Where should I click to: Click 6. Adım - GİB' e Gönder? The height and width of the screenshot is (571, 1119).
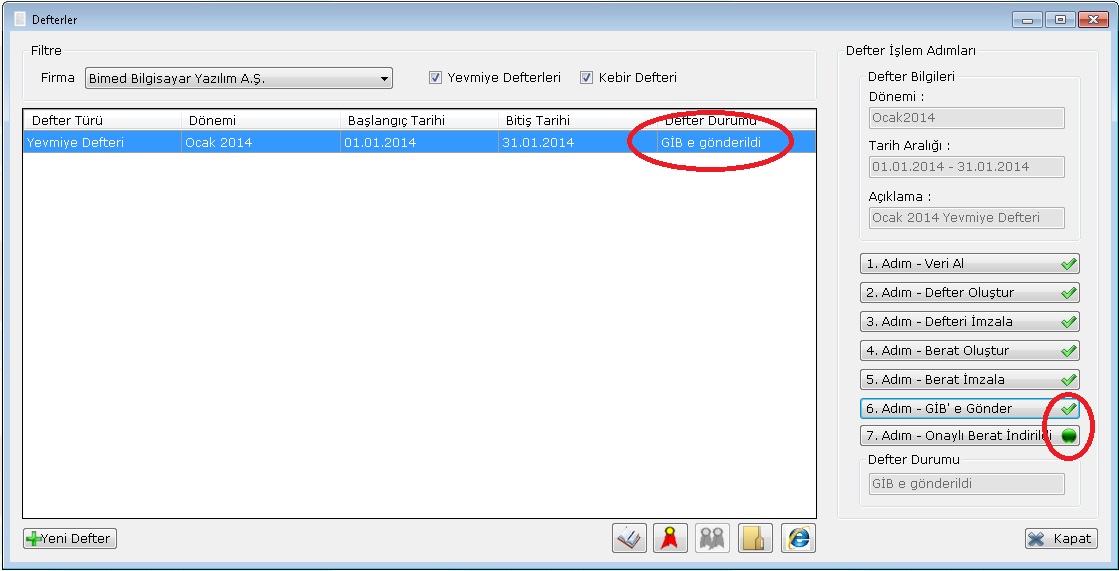[x=969, y=408]
